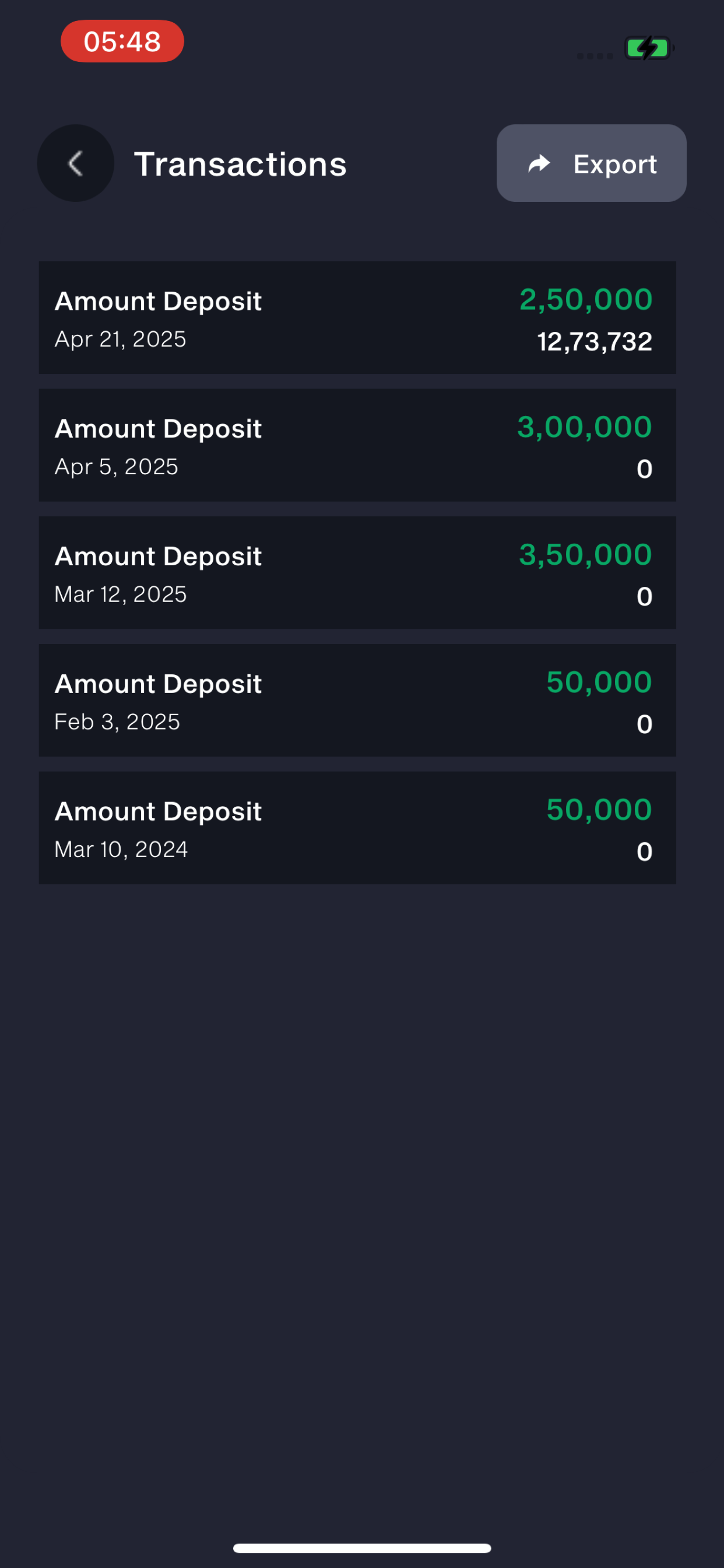Tap the home indicator bar

click(362, 1548)
